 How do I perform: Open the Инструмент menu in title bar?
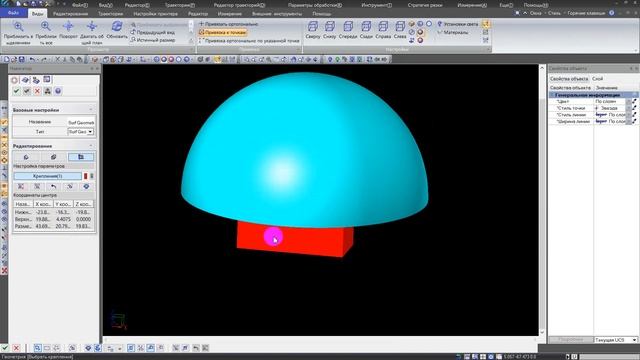tap(376, 5)
